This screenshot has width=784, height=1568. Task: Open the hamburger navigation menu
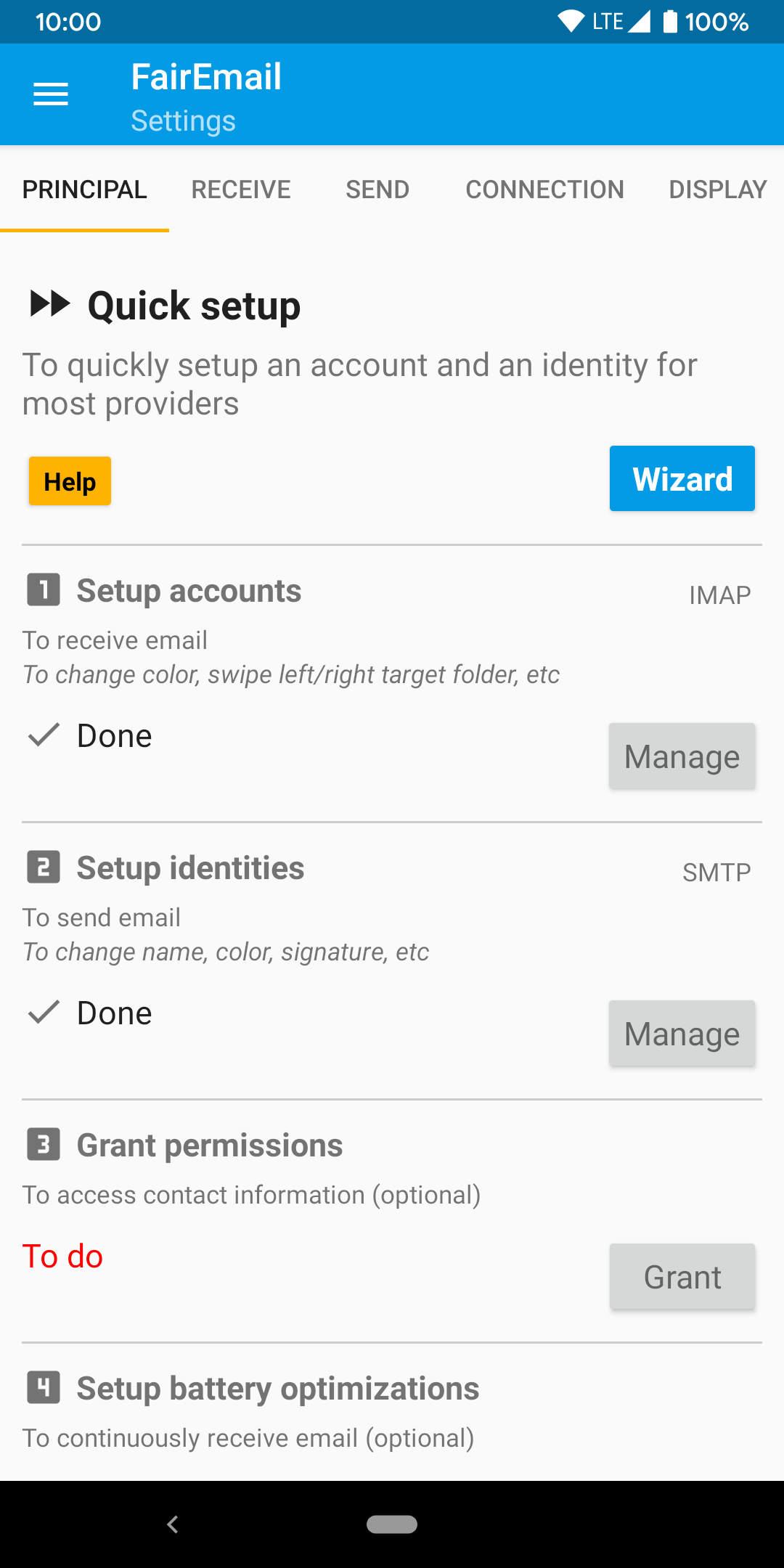coord(51,94)
